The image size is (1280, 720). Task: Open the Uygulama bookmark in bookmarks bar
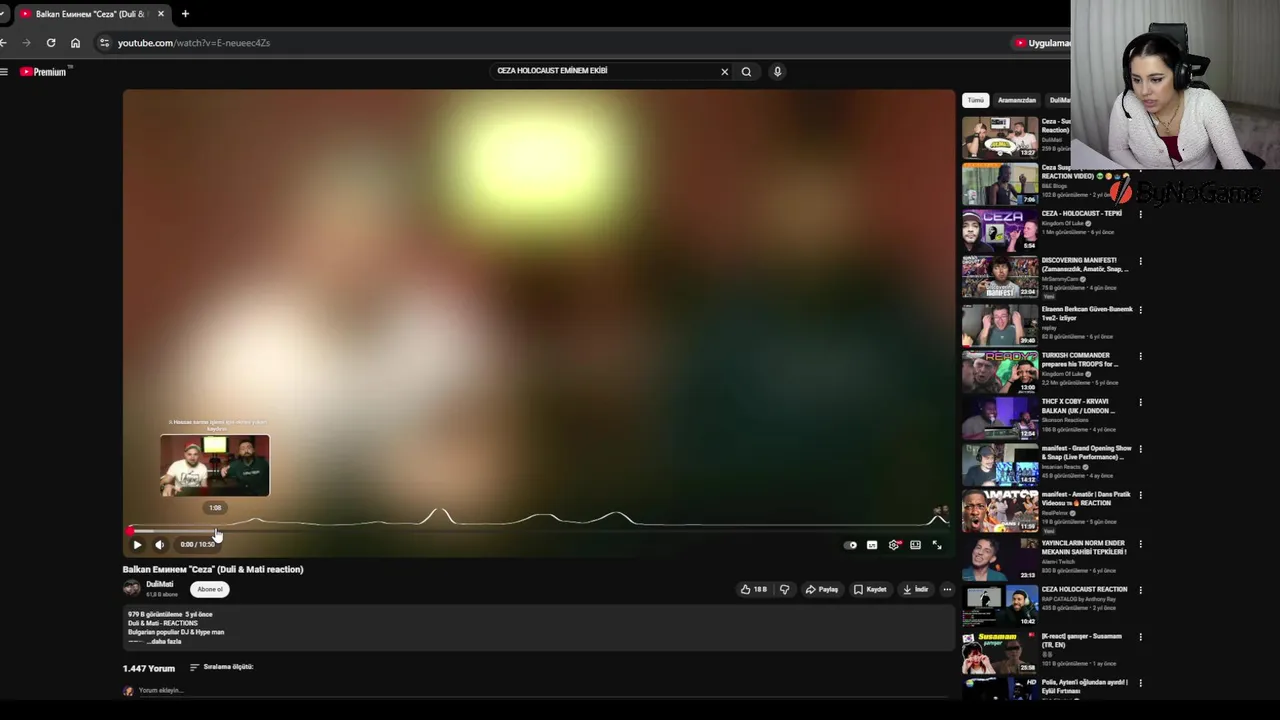tap(1042, 43)
